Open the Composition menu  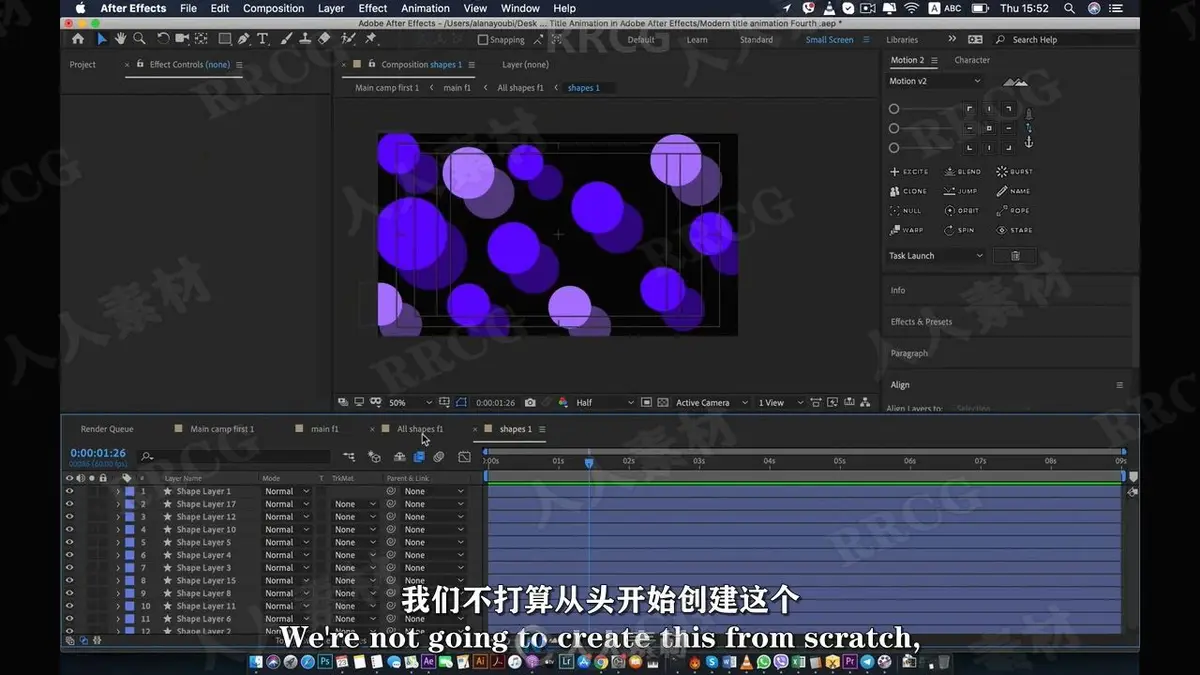273,8
